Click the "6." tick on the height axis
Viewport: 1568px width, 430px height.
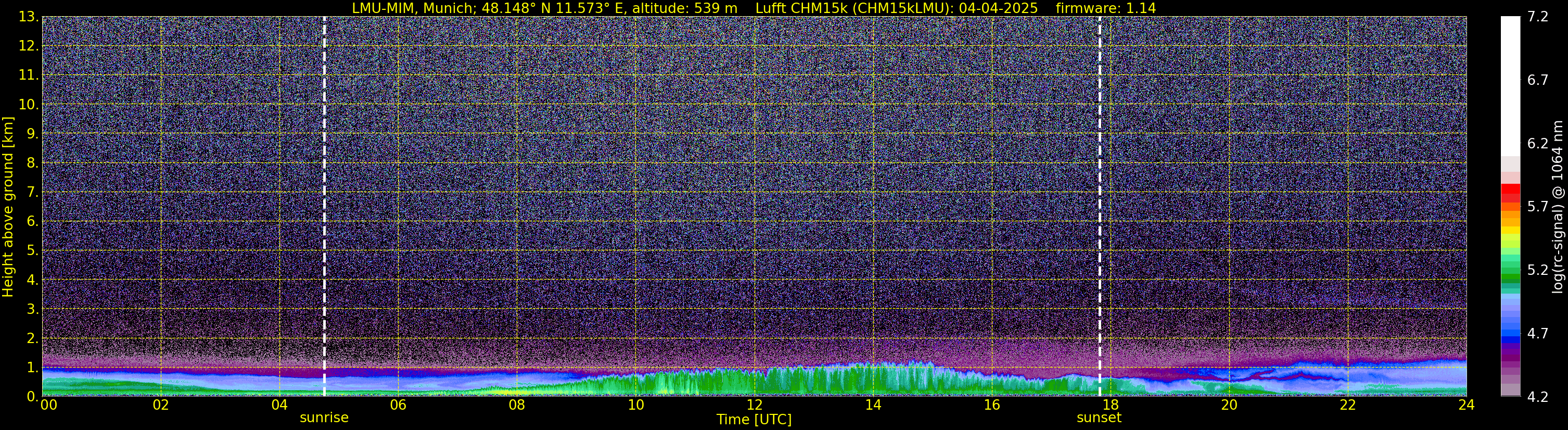point(32,221)
